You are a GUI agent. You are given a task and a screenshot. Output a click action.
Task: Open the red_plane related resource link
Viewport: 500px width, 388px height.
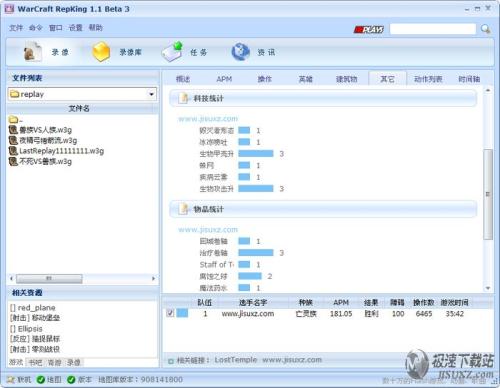pyautogui.click(x=33, y=307)
